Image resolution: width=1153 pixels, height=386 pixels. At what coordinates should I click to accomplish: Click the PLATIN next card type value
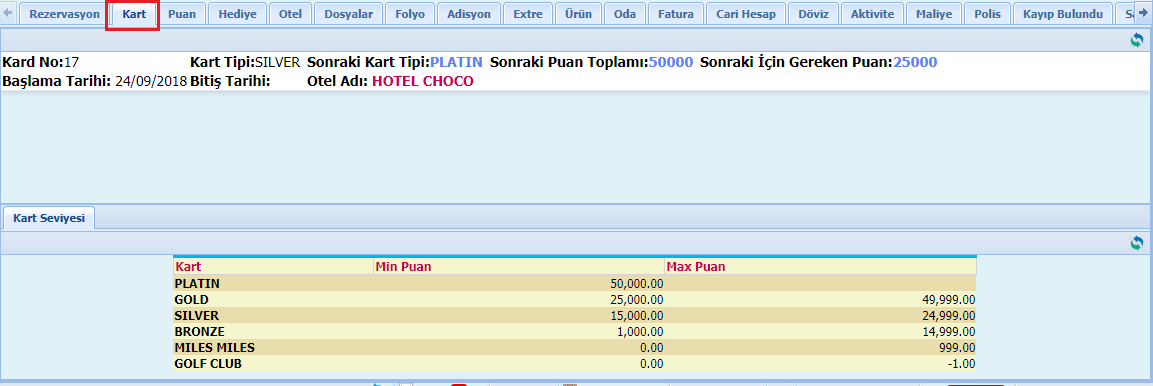[456, 62]
